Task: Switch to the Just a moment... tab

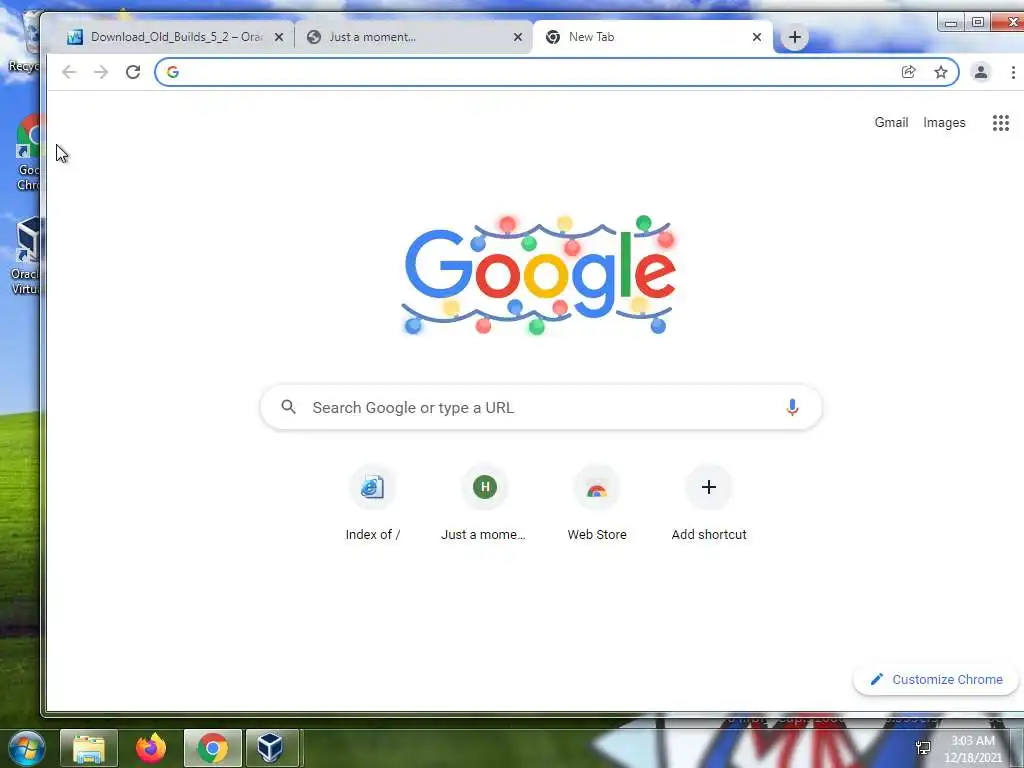Action: coord(414,37)
